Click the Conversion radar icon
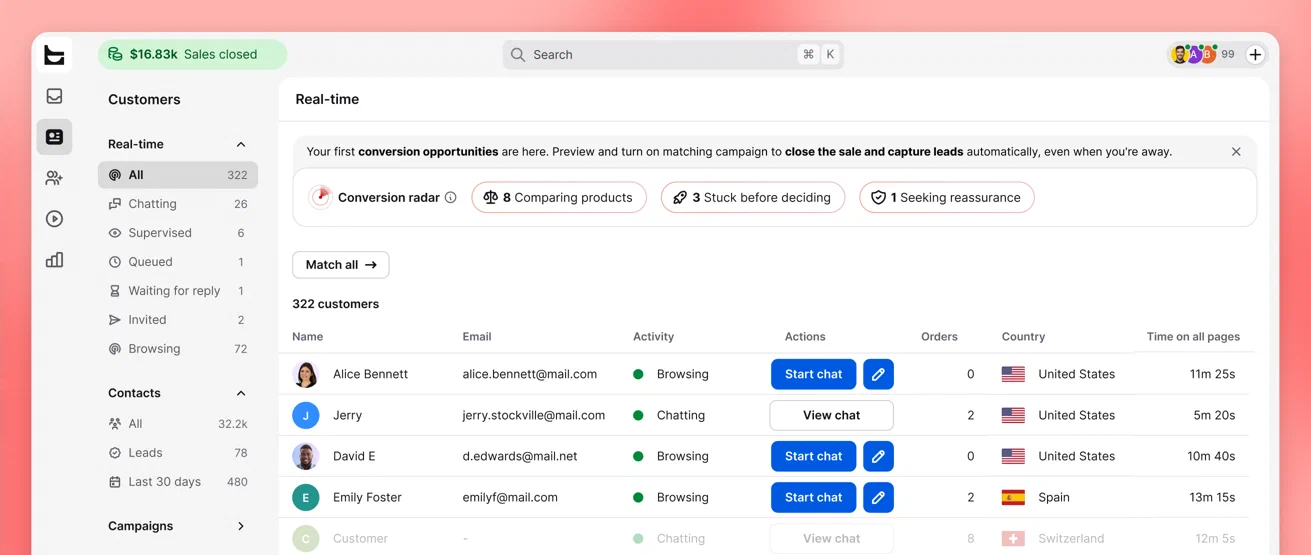1311x555 pixels. click(x=320, y=197)
